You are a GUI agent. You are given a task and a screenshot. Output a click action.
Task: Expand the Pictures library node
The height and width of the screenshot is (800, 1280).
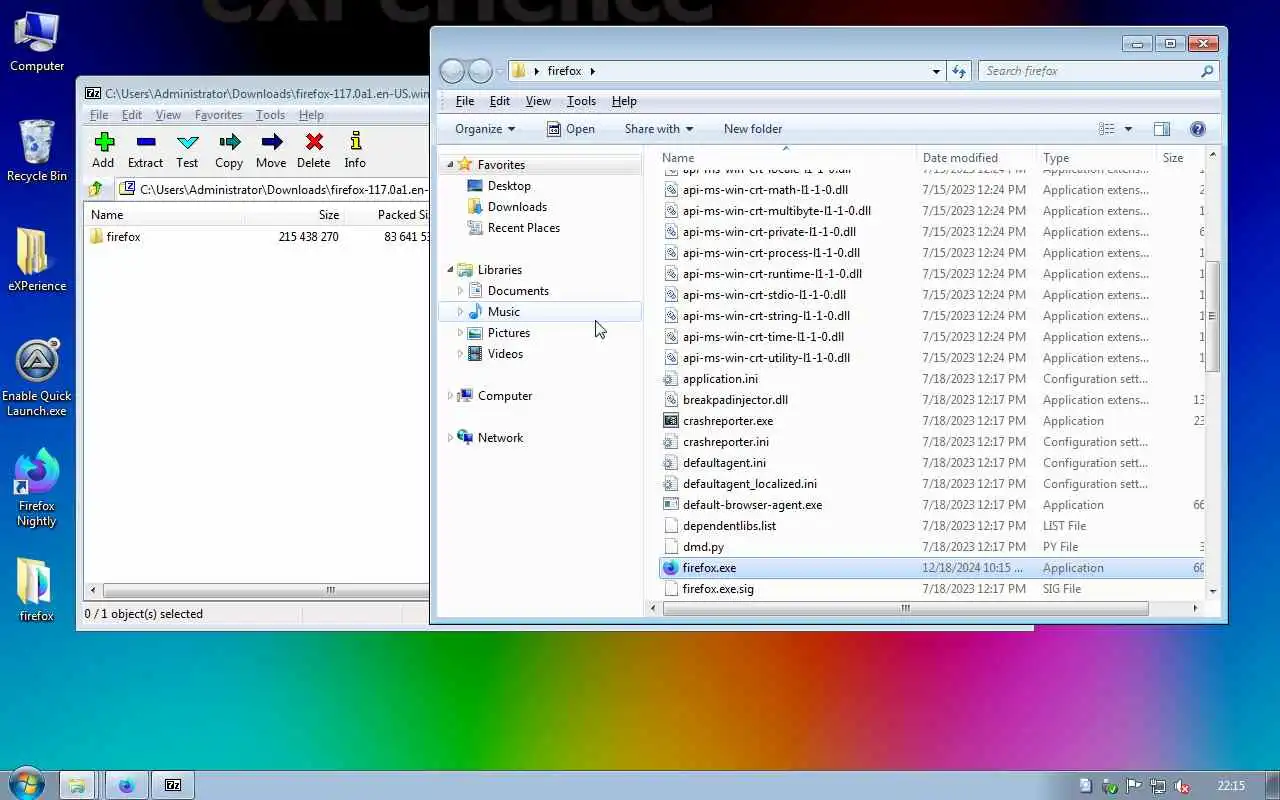tap(460, 333)
